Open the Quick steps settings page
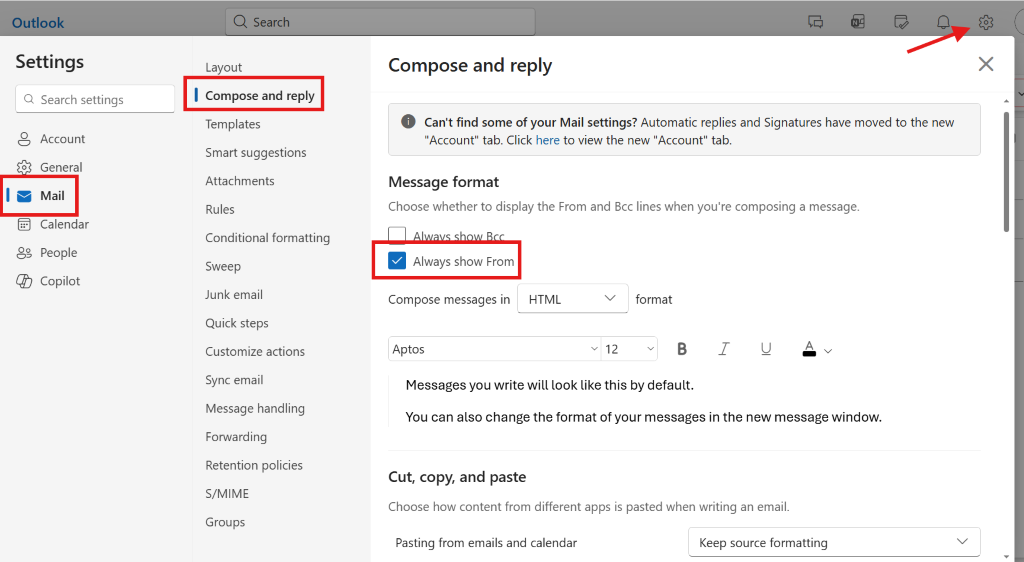1024x562 pixels. click(236, 323)
